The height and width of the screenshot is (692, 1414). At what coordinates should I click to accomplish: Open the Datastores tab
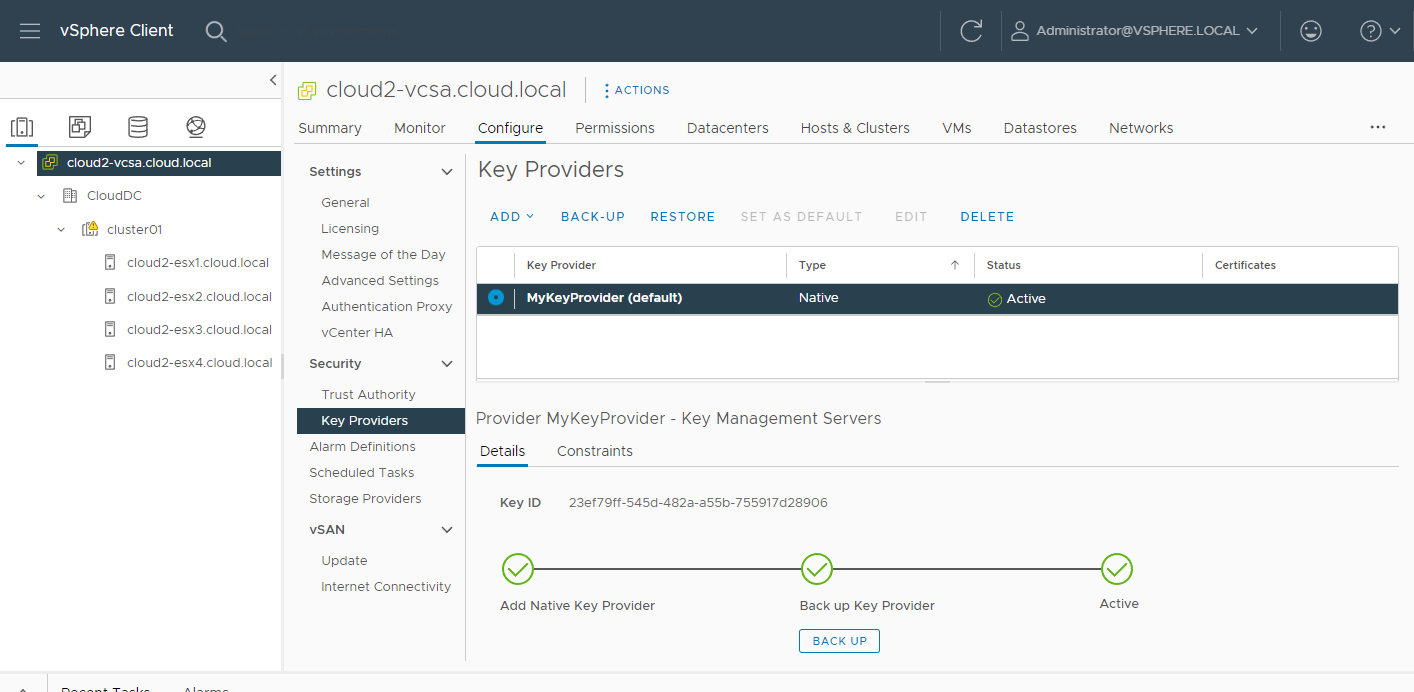click(1040, 128)
